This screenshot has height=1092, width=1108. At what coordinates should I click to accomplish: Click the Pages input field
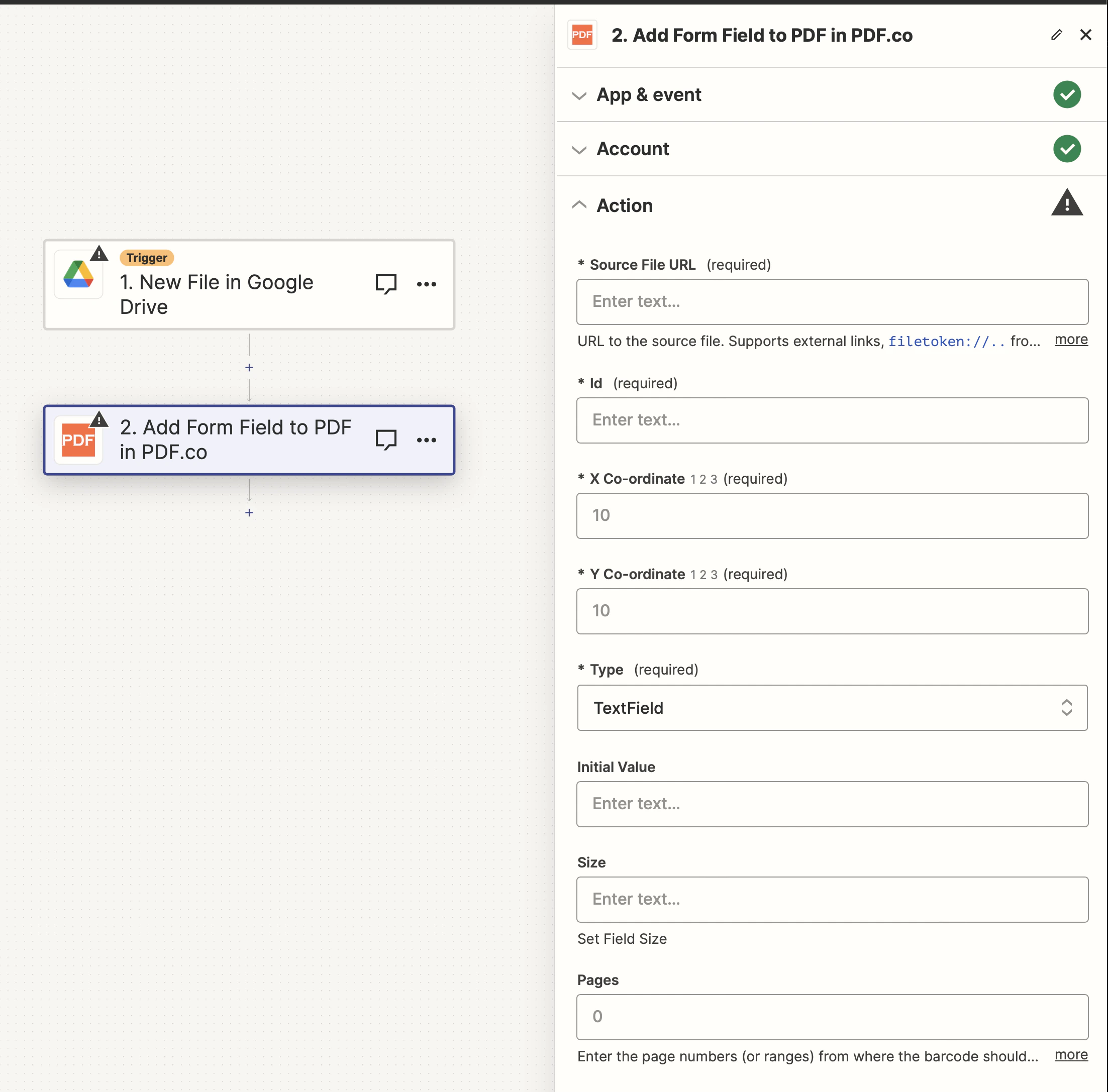[x=832, y=1017]
